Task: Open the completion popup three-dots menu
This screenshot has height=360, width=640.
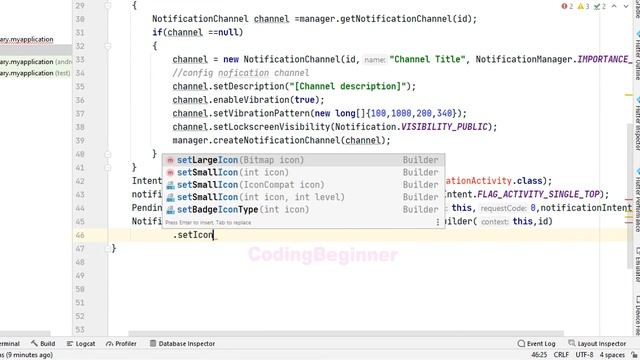Action: click(x=438, y=222)
